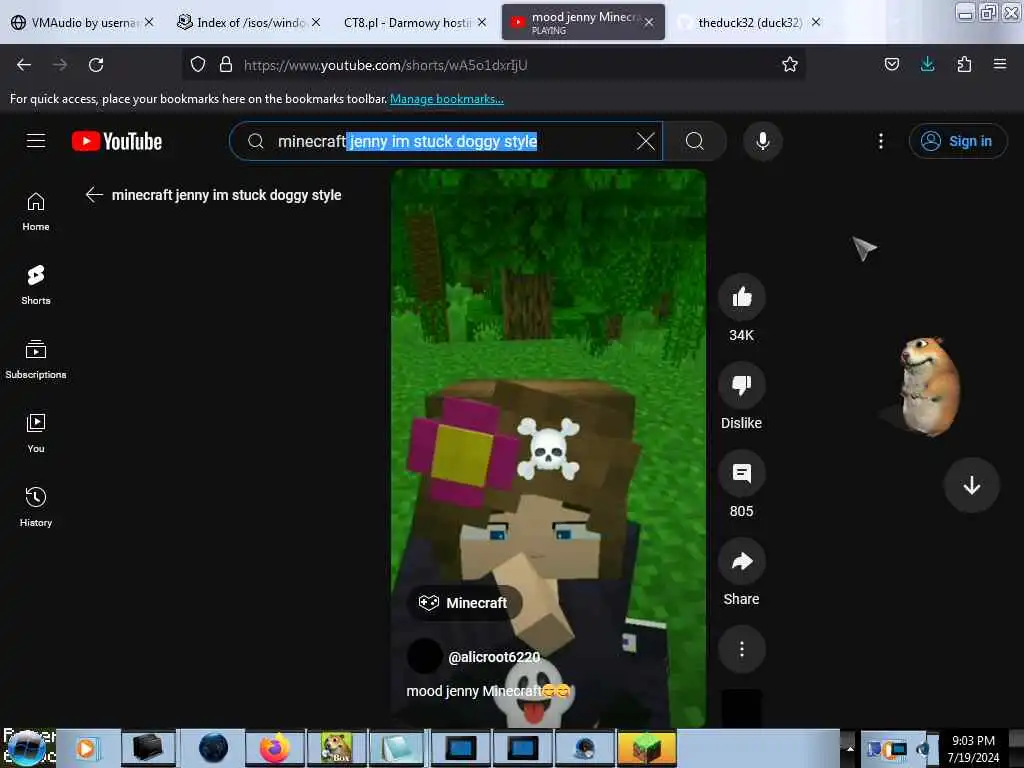Click the Sign in button

[957, 141]
